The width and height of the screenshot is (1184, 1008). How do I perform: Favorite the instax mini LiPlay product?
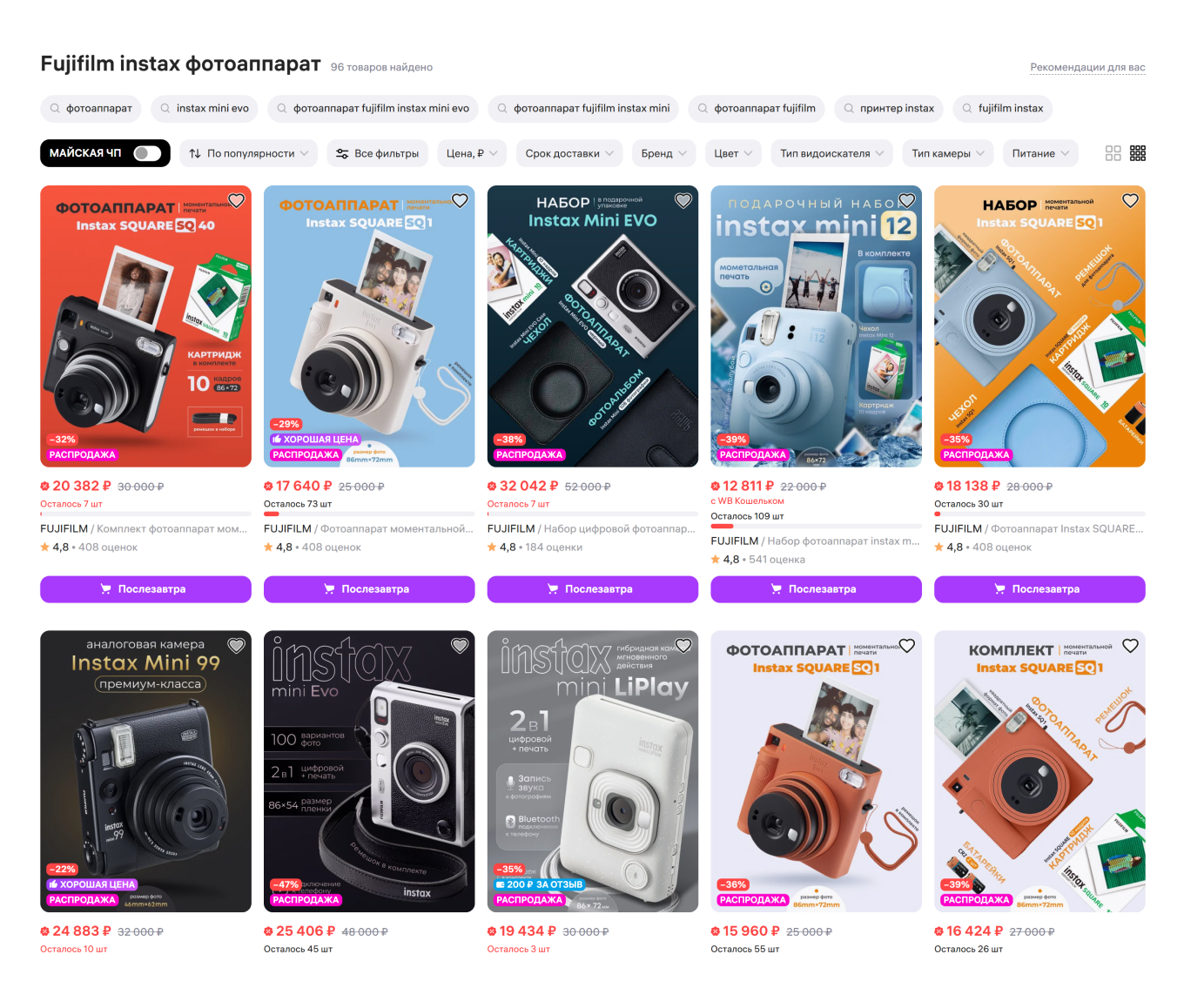pyautogui.click(x=683, y=646)
